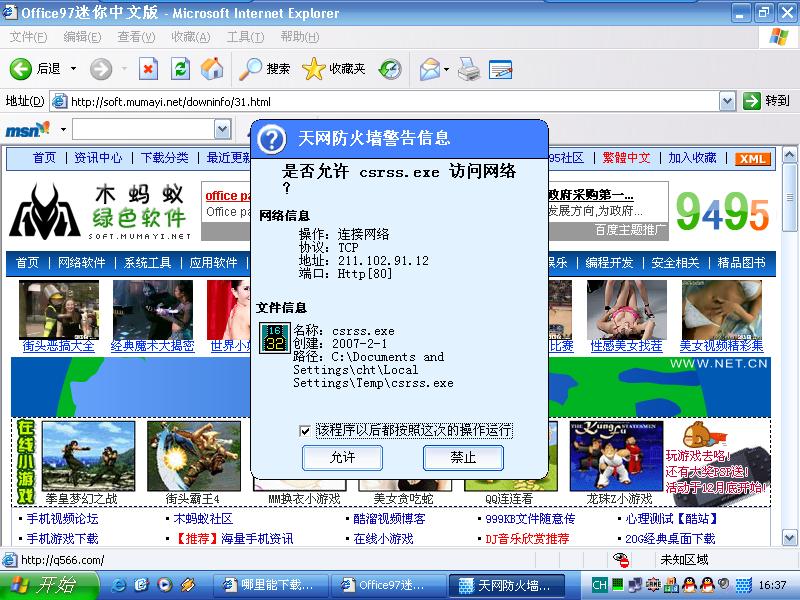Viewport: 800px width, 600px height.
Task: Open 下载分类 link in site nav
Action: pyautogui.click(x=165, y=158)
